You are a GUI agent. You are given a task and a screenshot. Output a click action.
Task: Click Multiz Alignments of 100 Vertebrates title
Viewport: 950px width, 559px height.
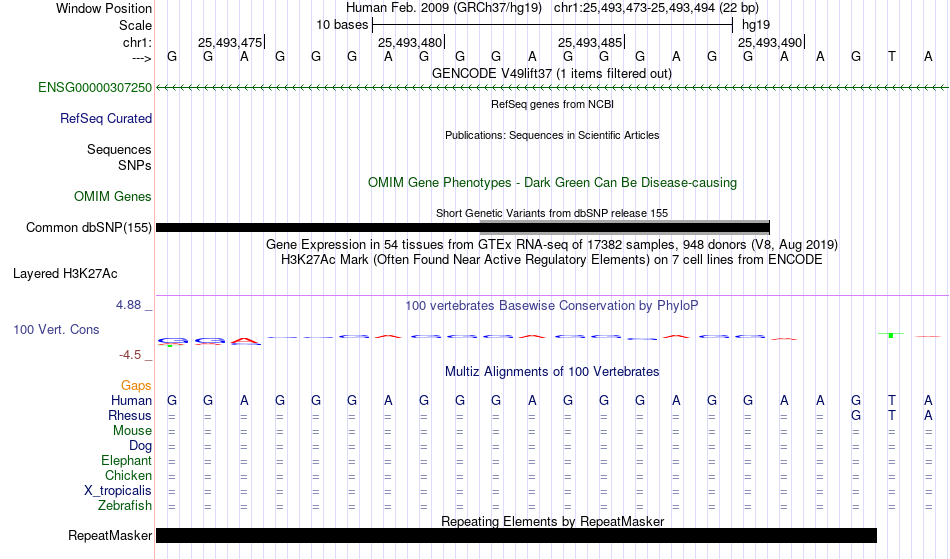552,371
